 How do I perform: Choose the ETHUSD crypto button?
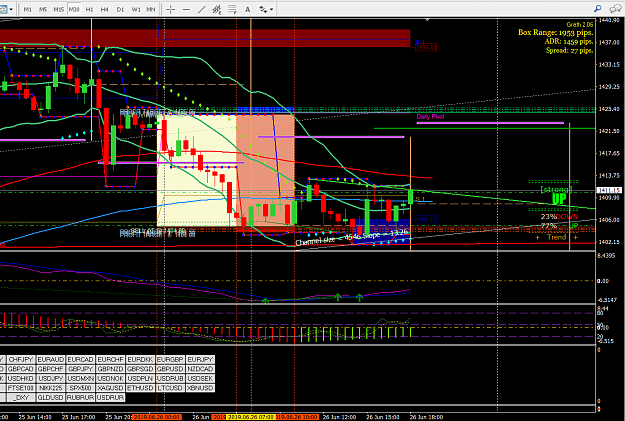pos(140,388)
